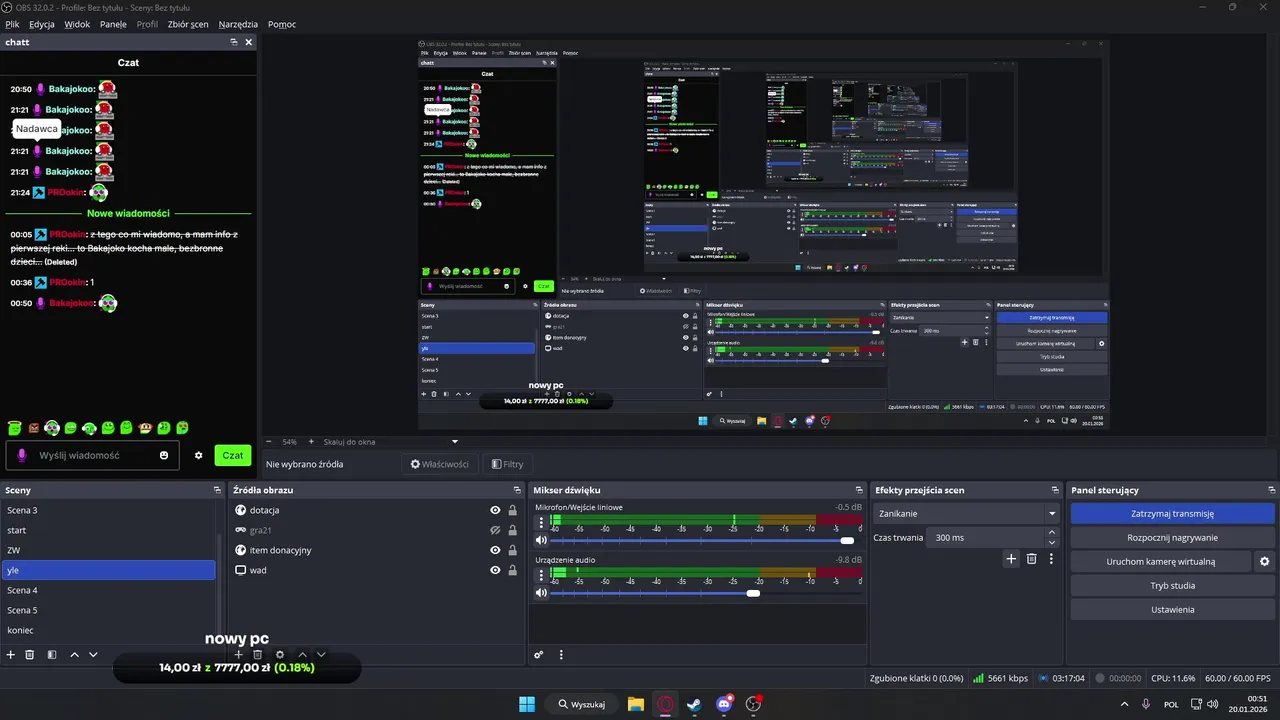Toggle lock on the dotacja source
The height and width of the screenshot is (720, 1280).
(x=513, y=510)
